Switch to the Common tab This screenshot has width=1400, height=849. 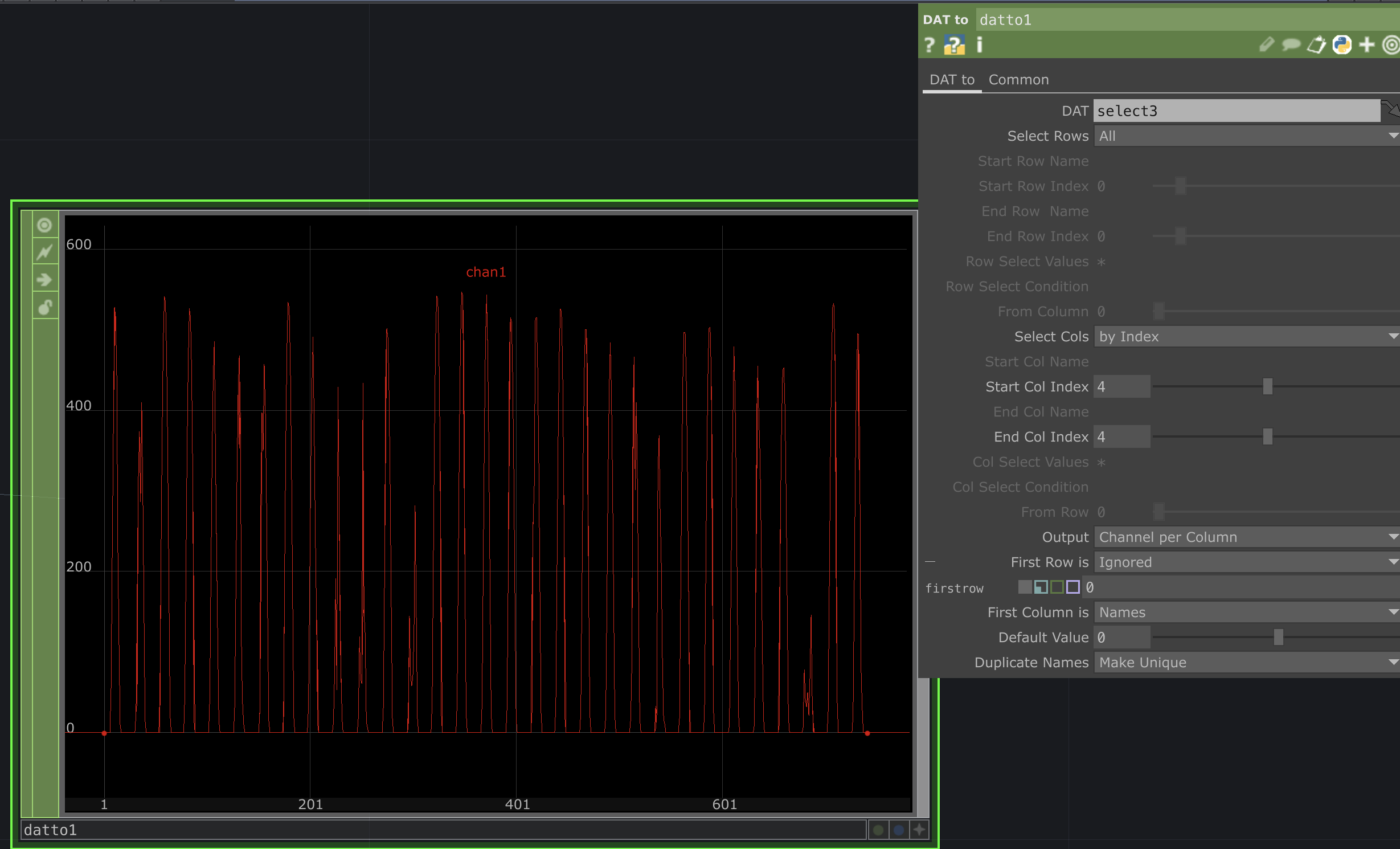1018,80
